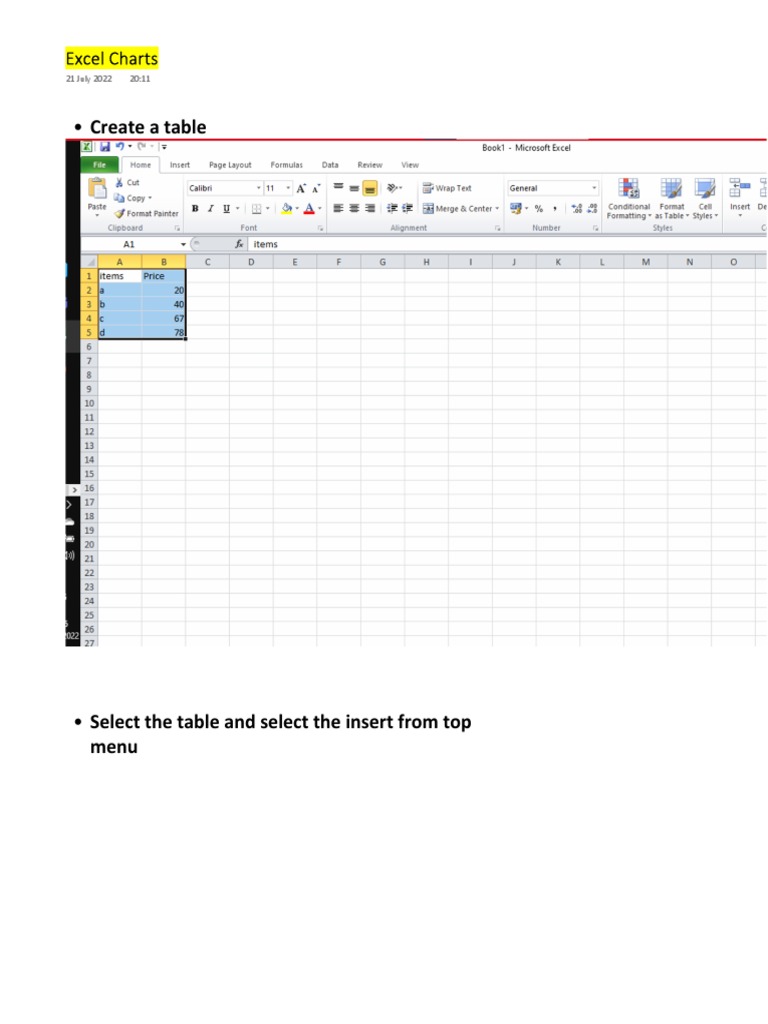The height and width of the screenshot is (1024, 768).
Task: Select column C header
Action: 207,262
